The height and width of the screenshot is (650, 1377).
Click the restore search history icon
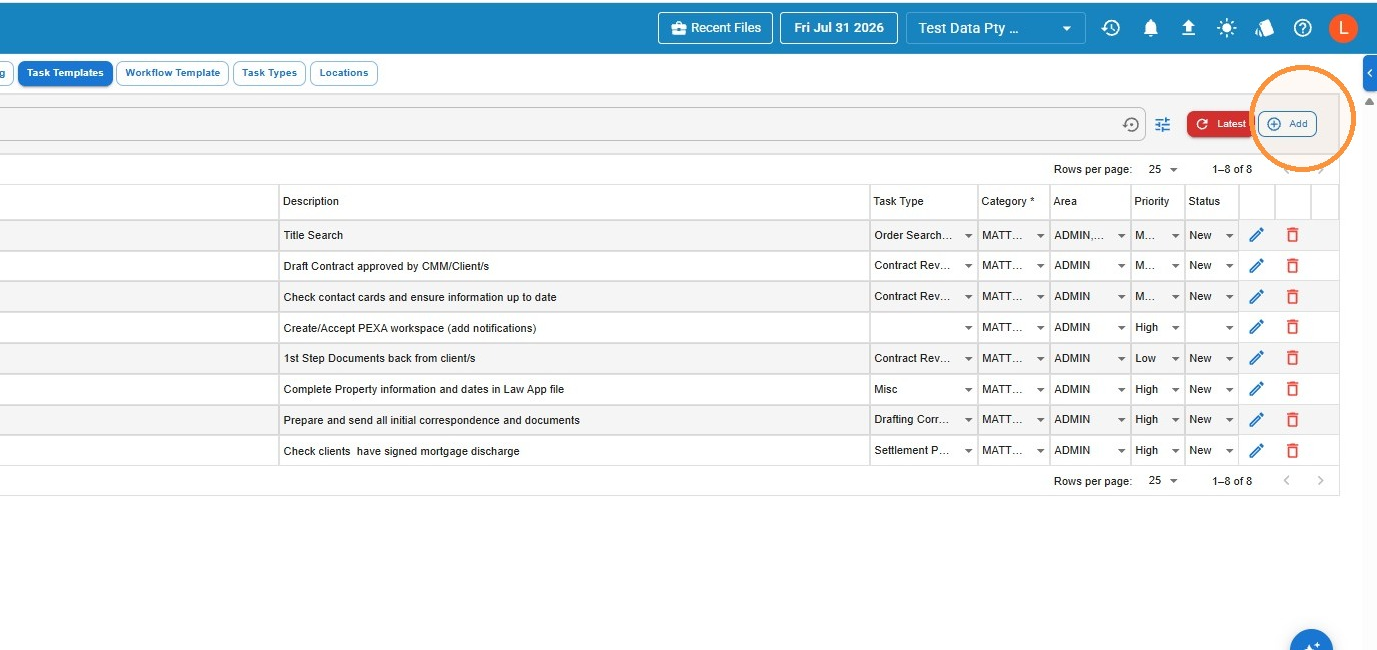click(x=1131, y=125)
